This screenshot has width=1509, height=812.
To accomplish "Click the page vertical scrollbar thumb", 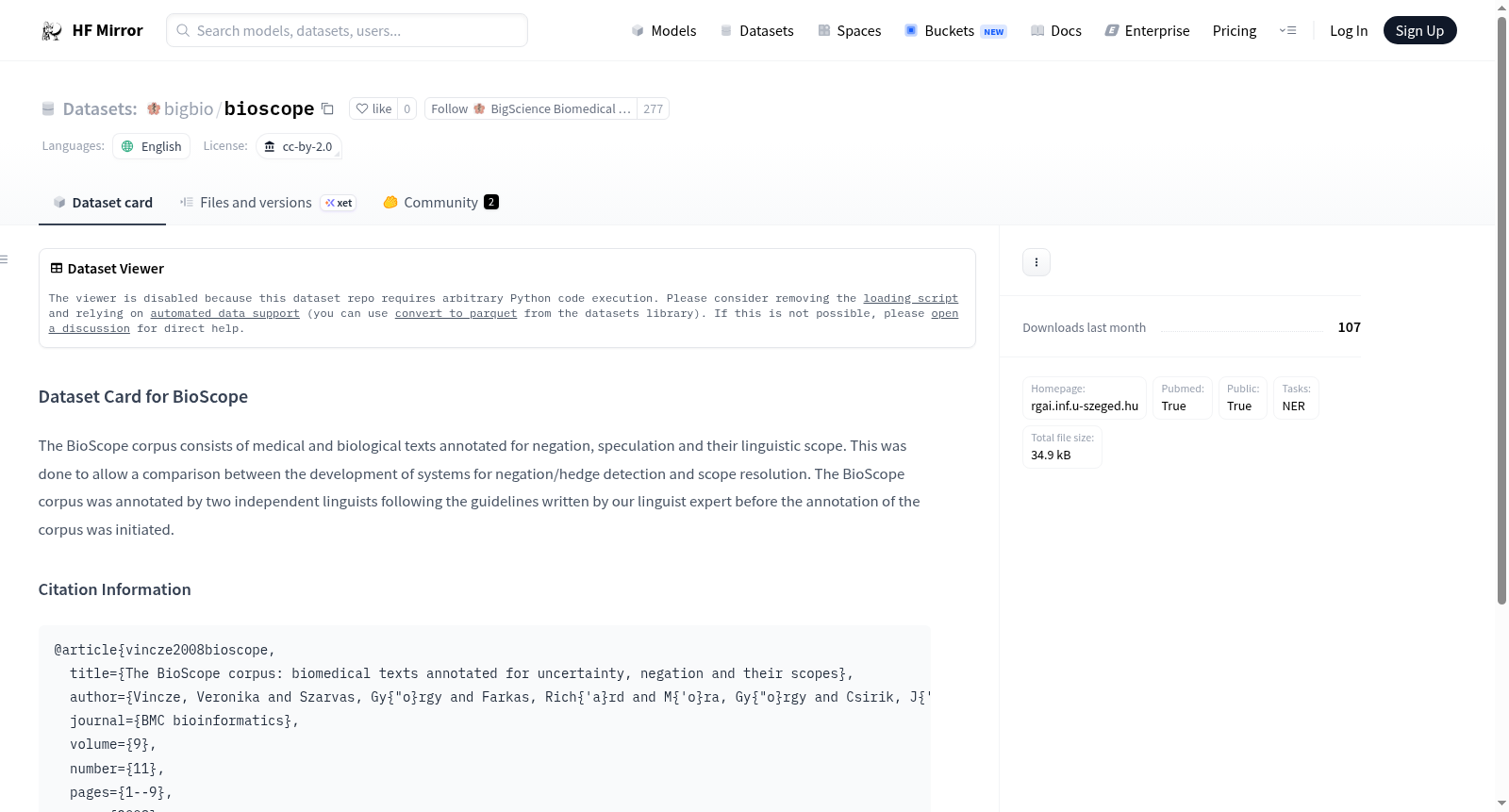I will (x=1501, y=311).
